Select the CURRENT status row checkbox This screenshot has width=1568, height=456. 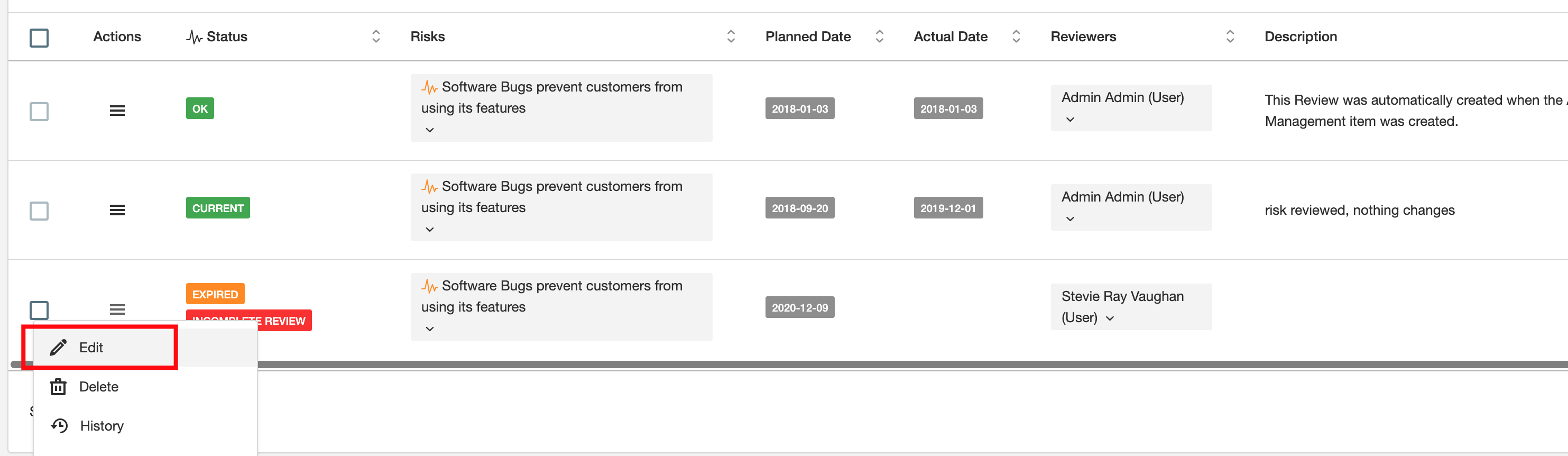coord(39,211)
